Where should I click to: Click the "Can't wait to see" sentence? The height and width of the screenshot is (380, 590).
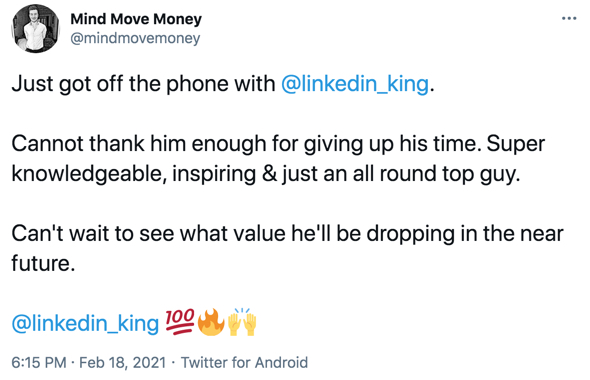point(93,233)
